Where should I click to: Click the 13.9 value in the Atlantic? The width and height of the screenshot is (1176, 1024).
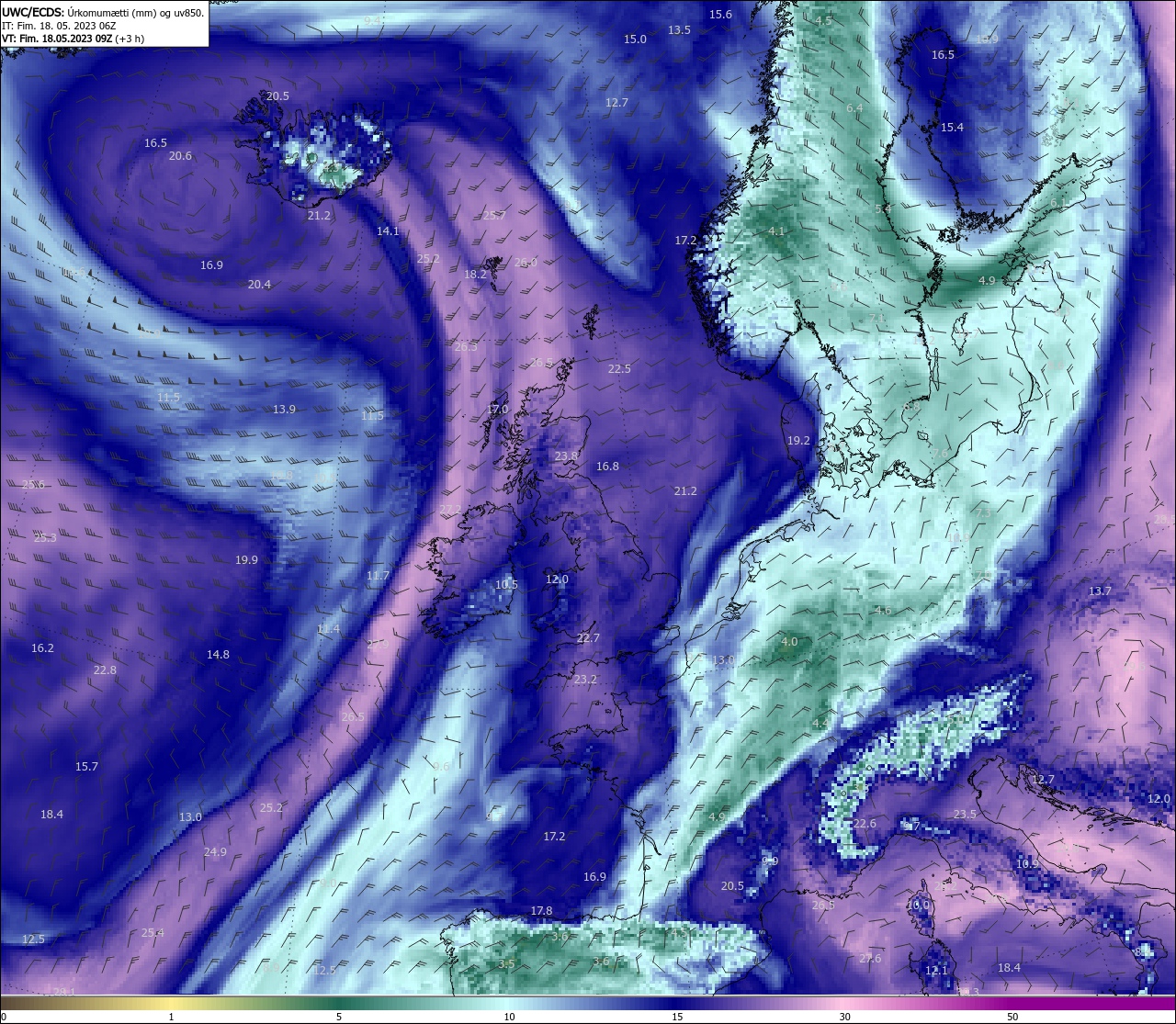tap(284, 410)
